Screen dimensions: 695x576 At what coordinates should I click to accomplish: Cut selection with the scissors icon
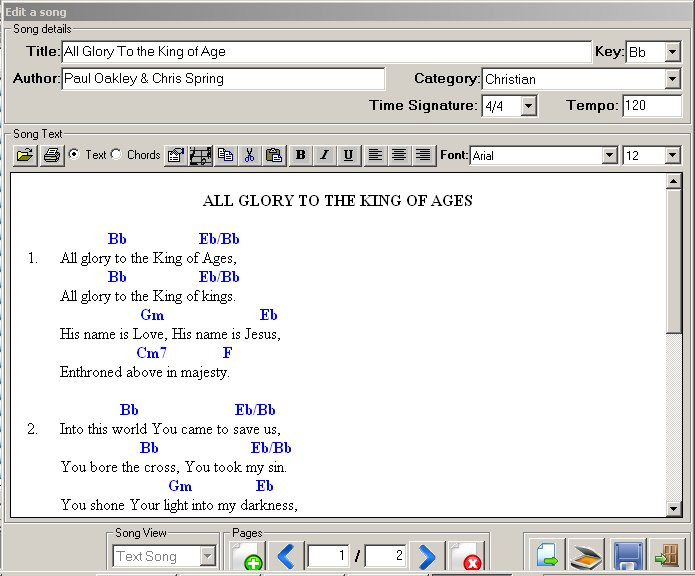(x=250, y=156)
